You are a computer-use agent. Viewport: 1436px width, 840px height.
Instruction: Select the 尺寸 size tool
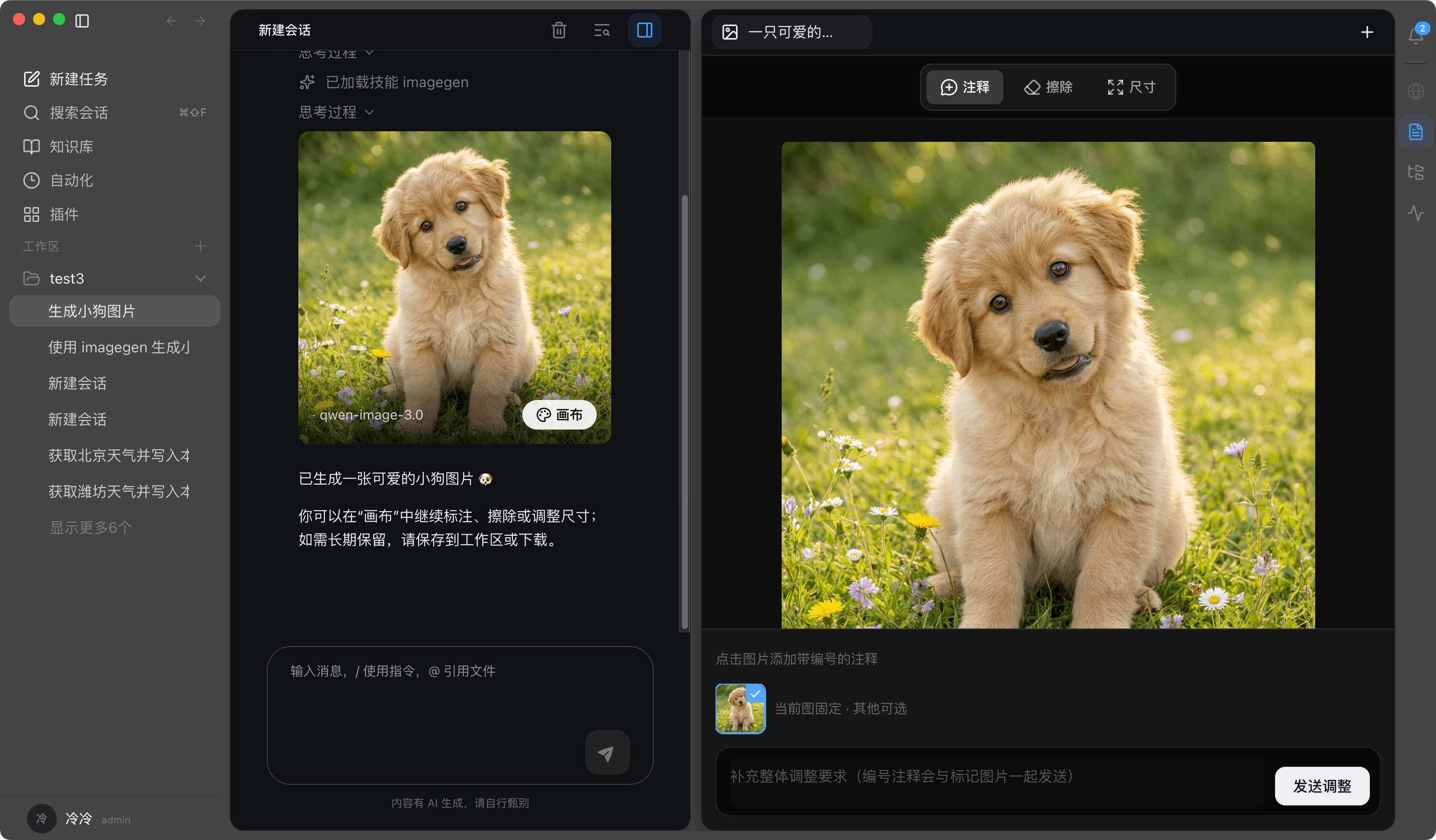tap(1131, 87)
